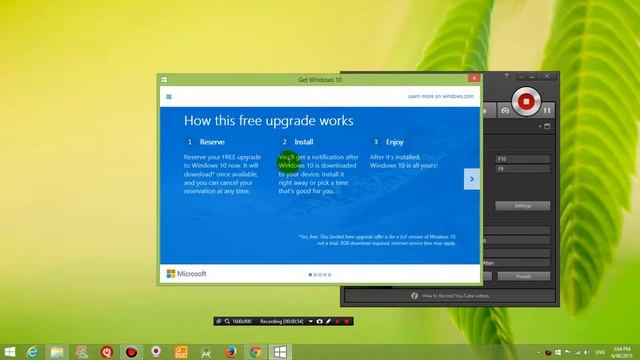Viewport: 640px width, 360px height.
Task: Open Bandicam help question mark
Action: click(x=506, y=76)
